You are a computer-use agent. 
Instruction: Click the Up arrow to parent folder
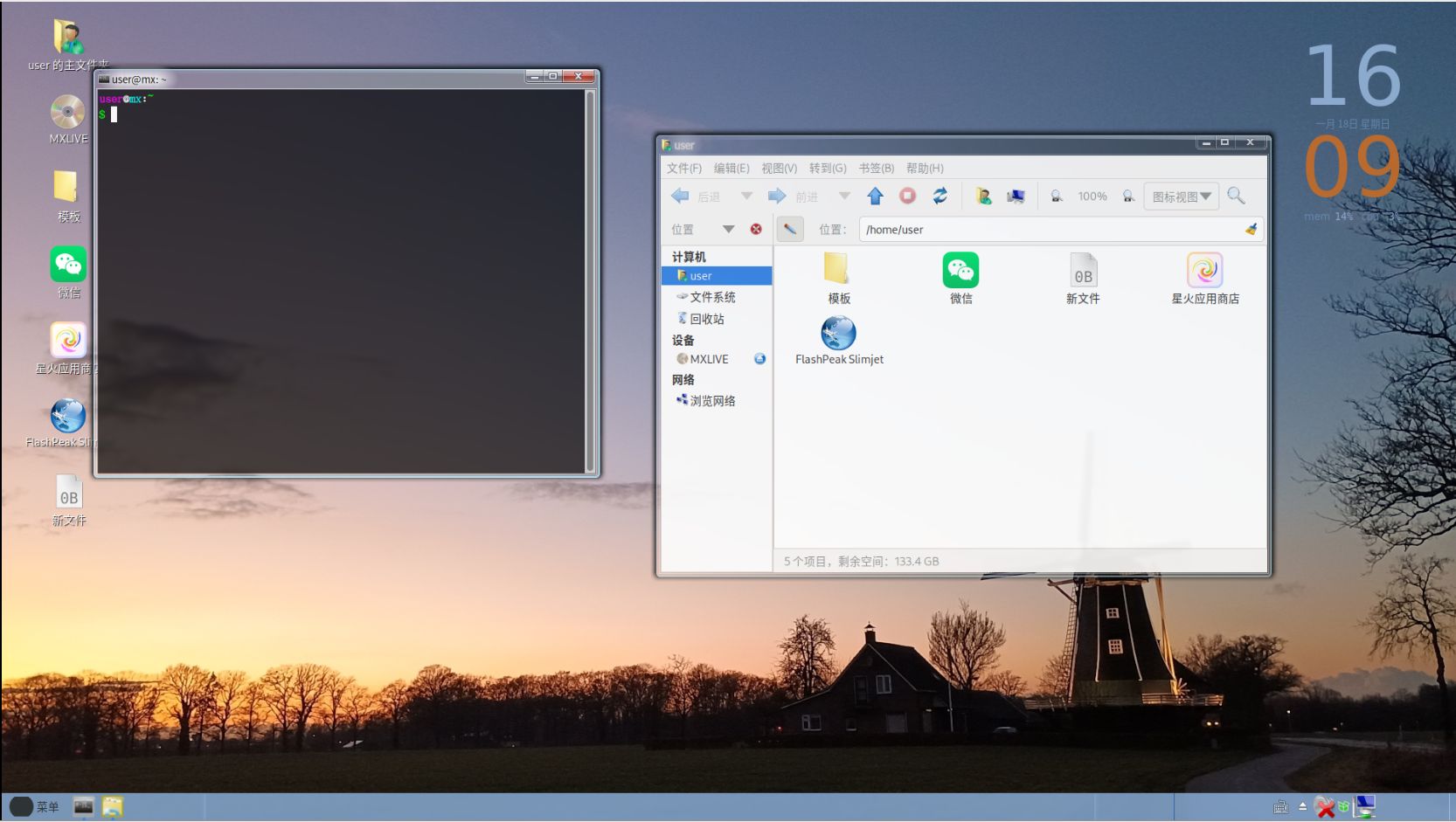[x=875, y=197]
